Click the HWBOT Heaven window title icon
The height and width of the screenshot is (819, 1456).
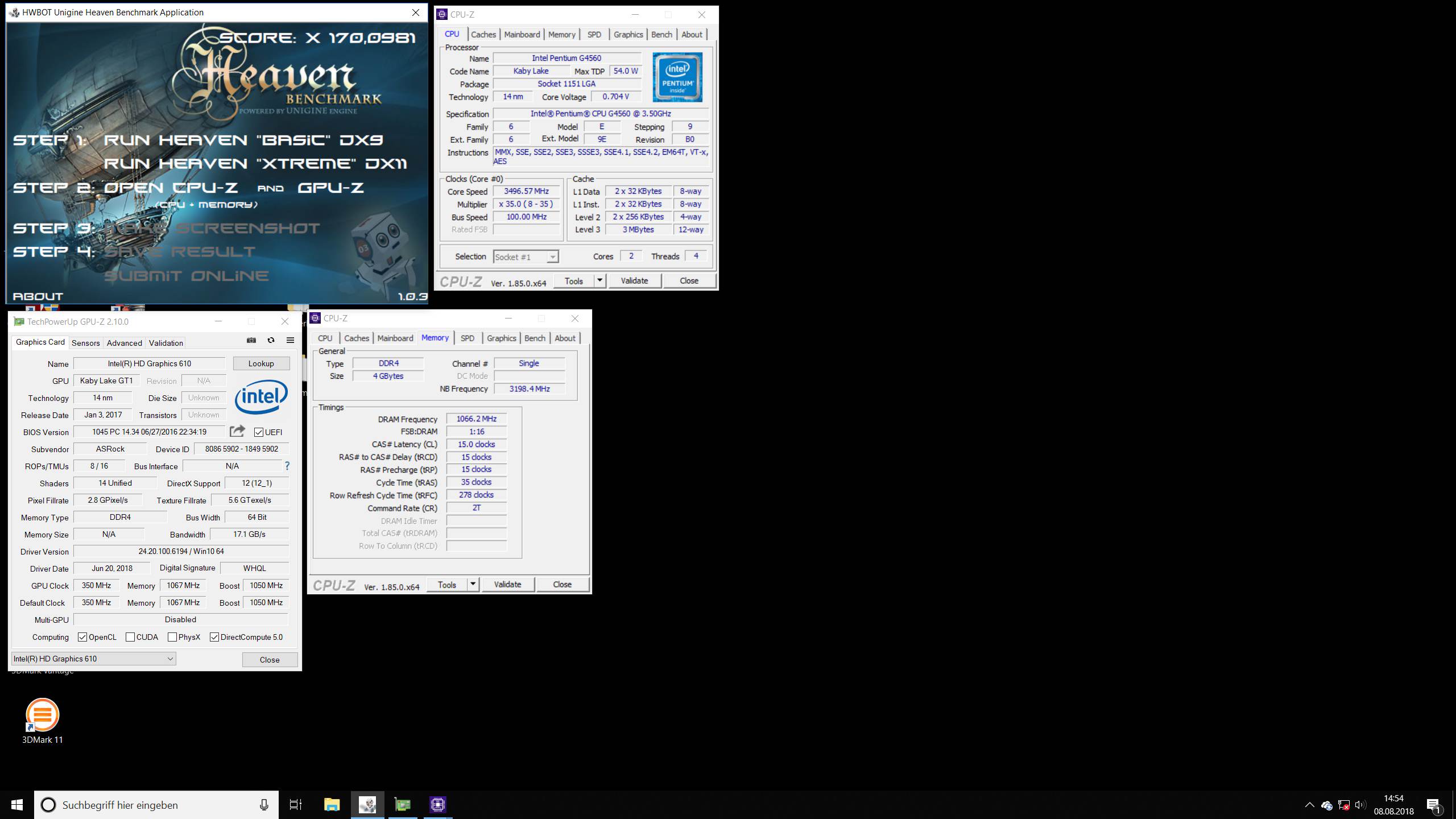(x=14, y=12)
